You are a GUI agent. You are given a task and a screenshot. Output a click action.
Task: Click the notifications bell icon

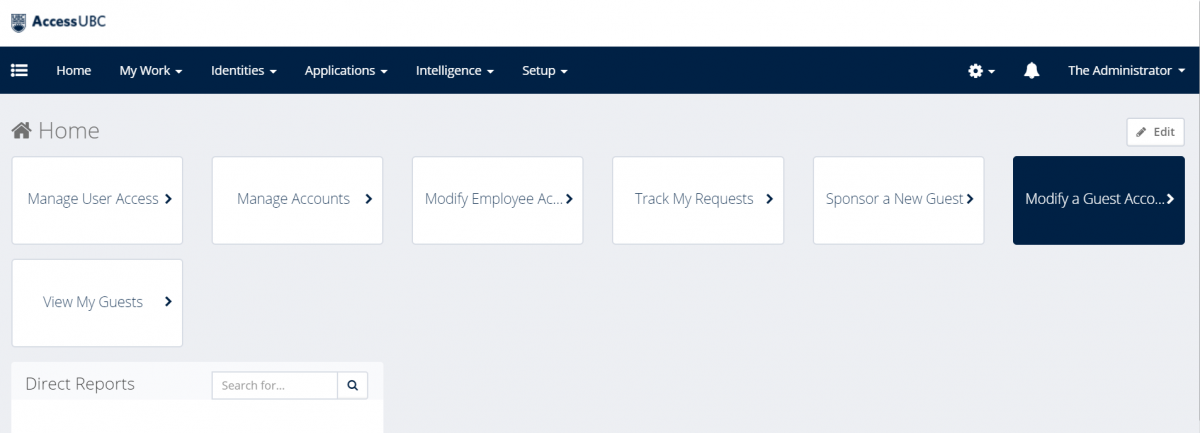pos(1031,70)
